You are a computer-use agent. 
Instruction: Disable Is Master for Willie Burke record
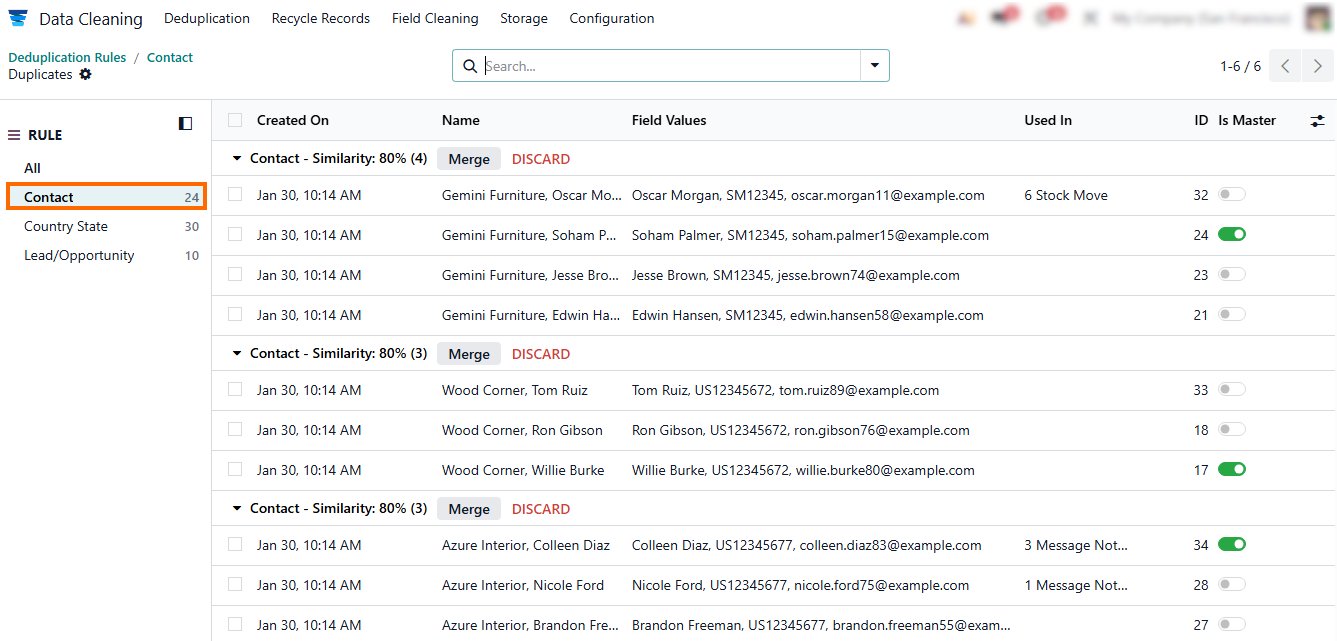(1231, 470)
